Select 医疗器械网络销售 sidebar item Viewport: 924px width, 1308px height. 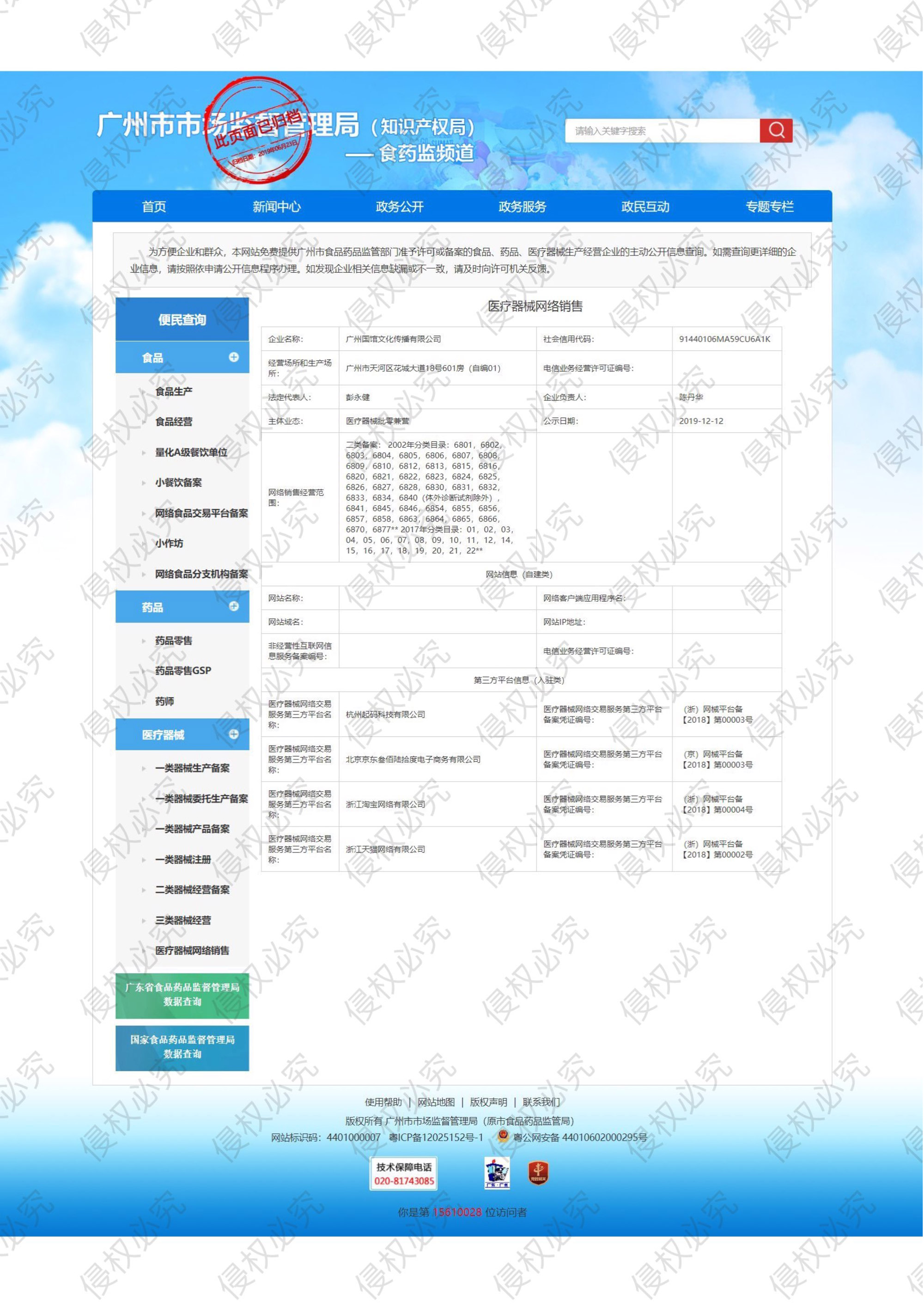pos(192,950)
